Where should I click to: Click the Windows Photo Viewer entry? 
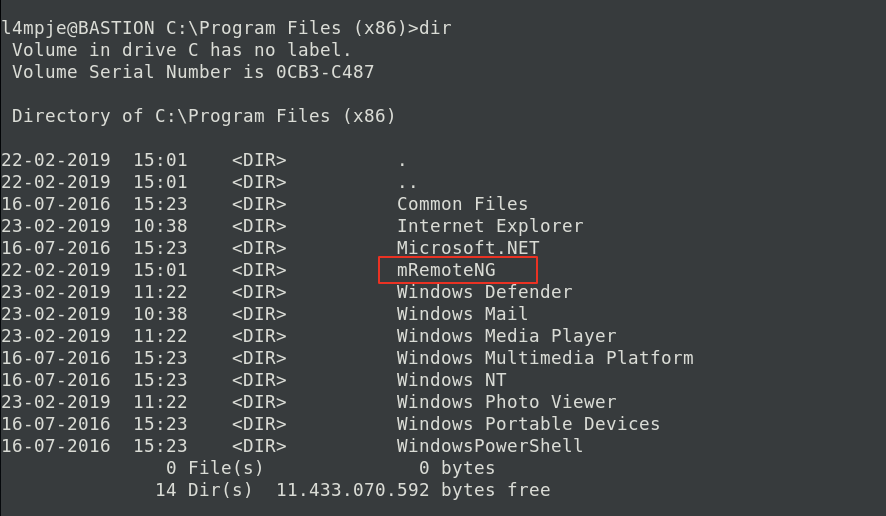click(506, 402)
